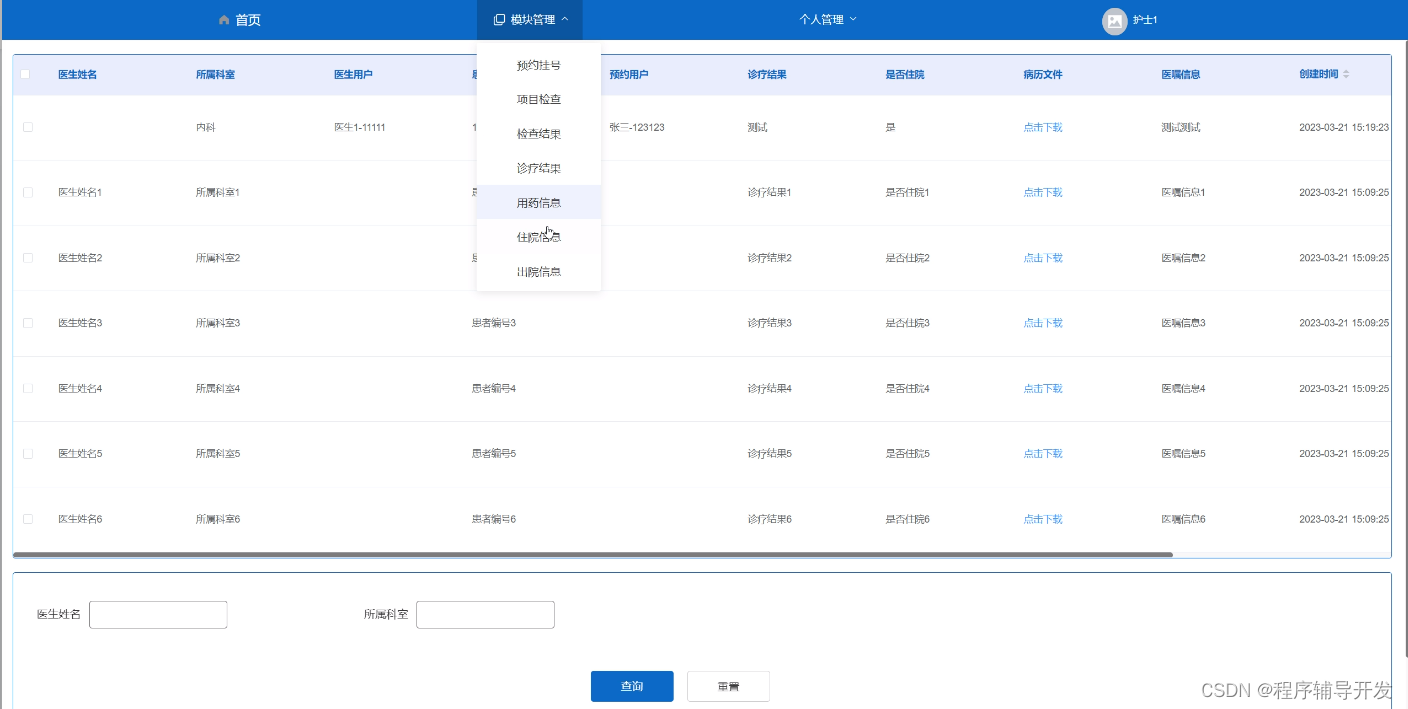Image resolution: width=1408 pixels, height=709 pixels.
Task: Click the table's horizontal scrollbar thumb
Action: (x=593, y=554)
